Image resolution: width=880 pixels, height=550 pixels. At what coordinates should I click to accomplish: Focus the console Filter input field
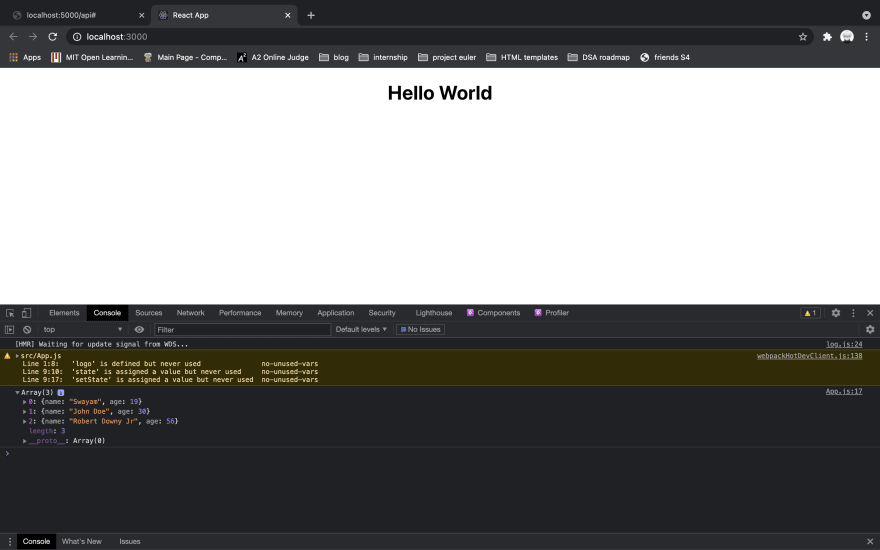pyautogui.click(x=242, y=329)
